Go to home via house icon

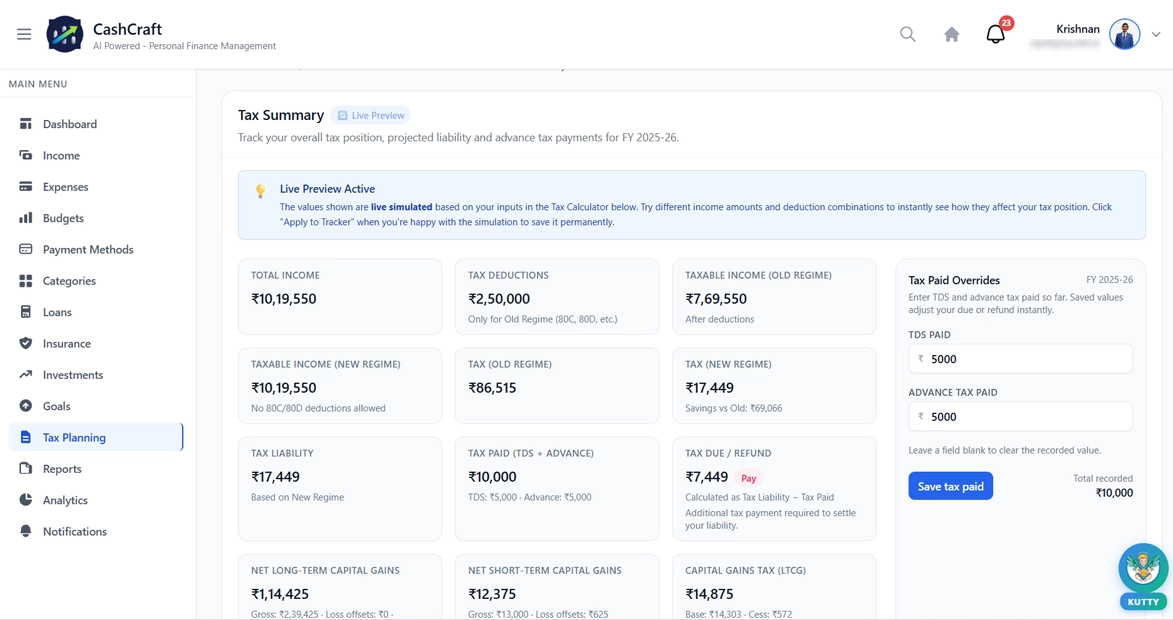(952, 34)
